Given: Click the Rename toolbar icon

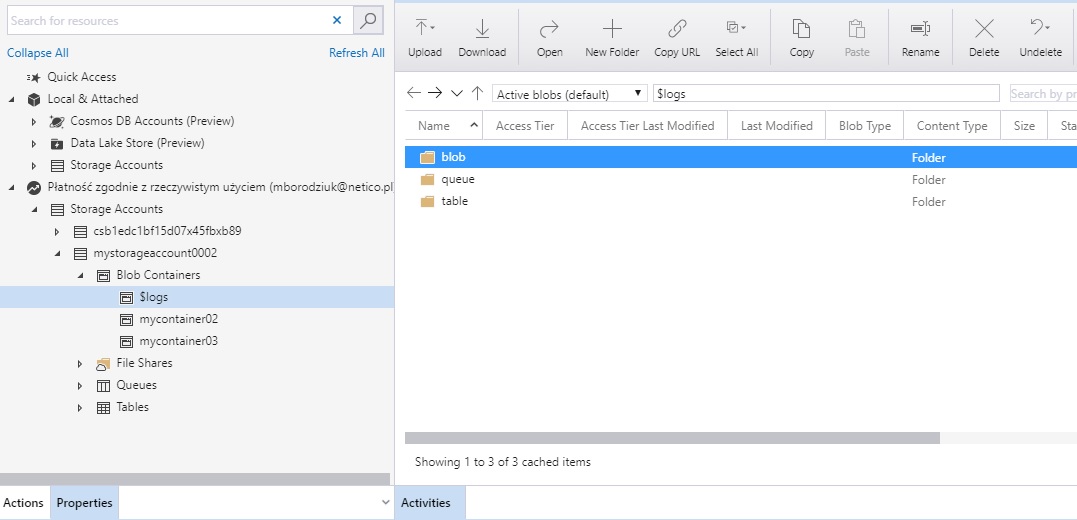Looking at the screenshot, I should (x=920, y=29).
